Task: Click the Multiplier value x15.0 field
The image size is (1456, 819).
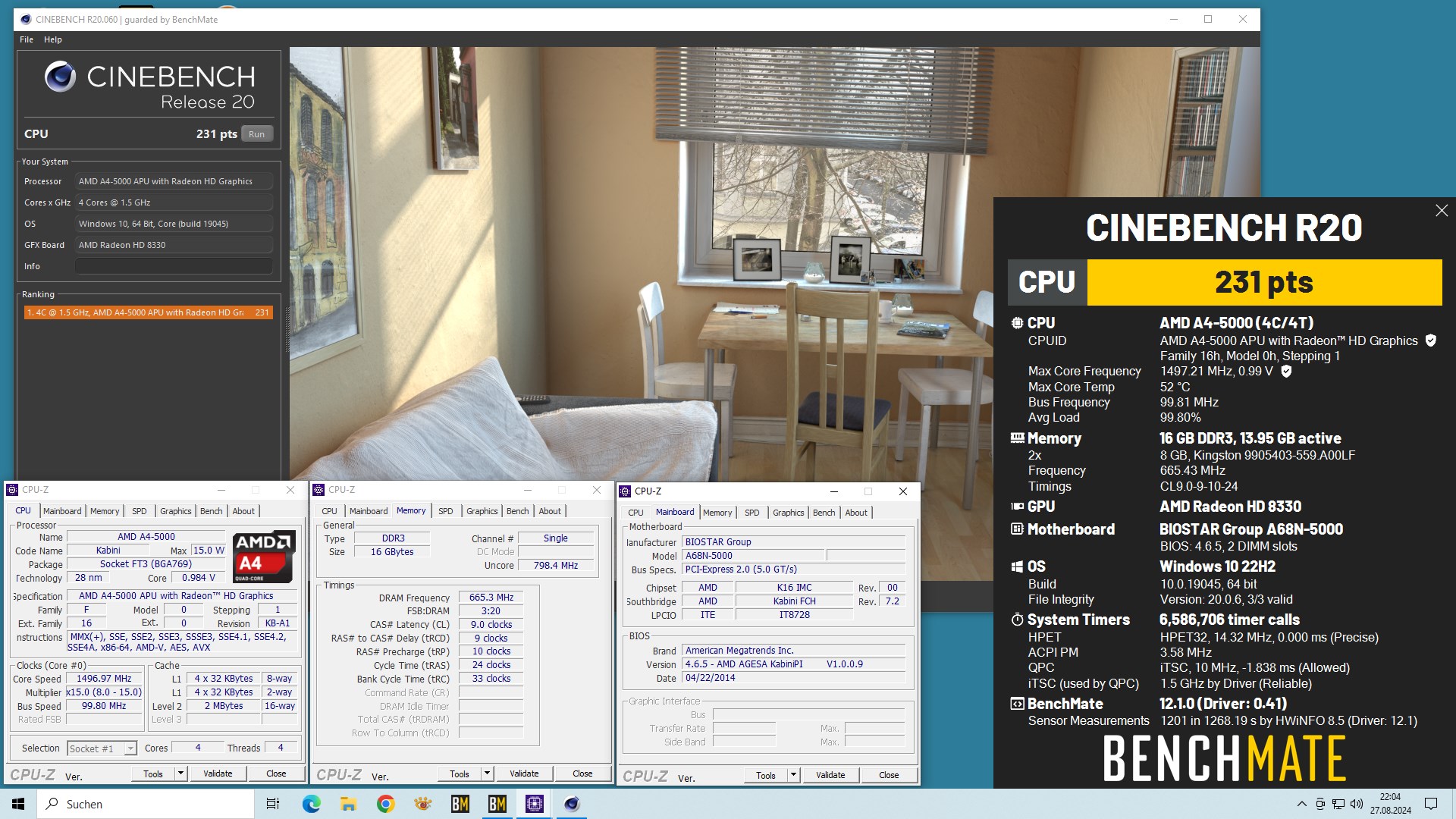Action: [x=104, y=692]
